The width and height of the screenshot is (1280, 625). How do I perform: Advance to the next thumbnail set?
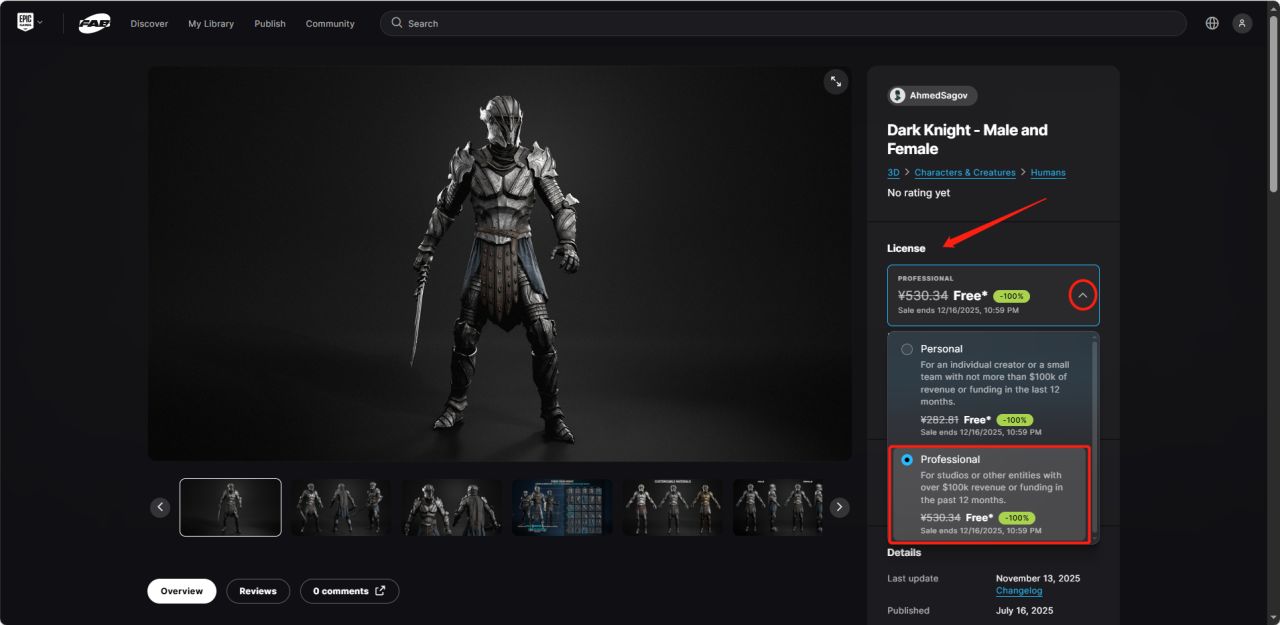tap(840, 507)
